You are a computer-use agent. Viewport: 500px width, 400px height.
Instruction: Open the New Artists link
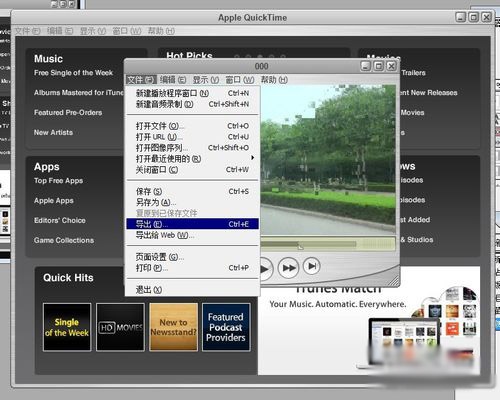(53, 132)
